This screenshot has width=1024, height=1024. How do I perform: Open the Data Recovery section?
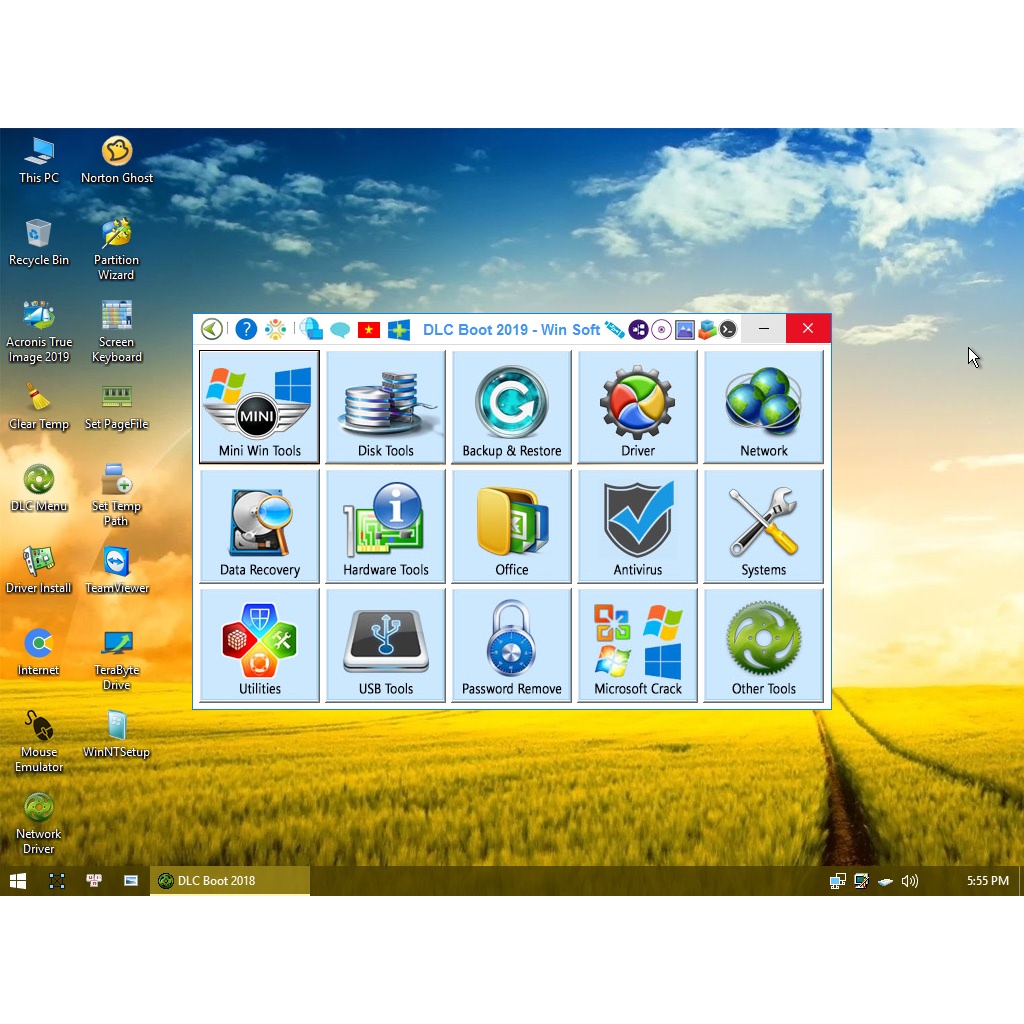[x=258, y=525]
